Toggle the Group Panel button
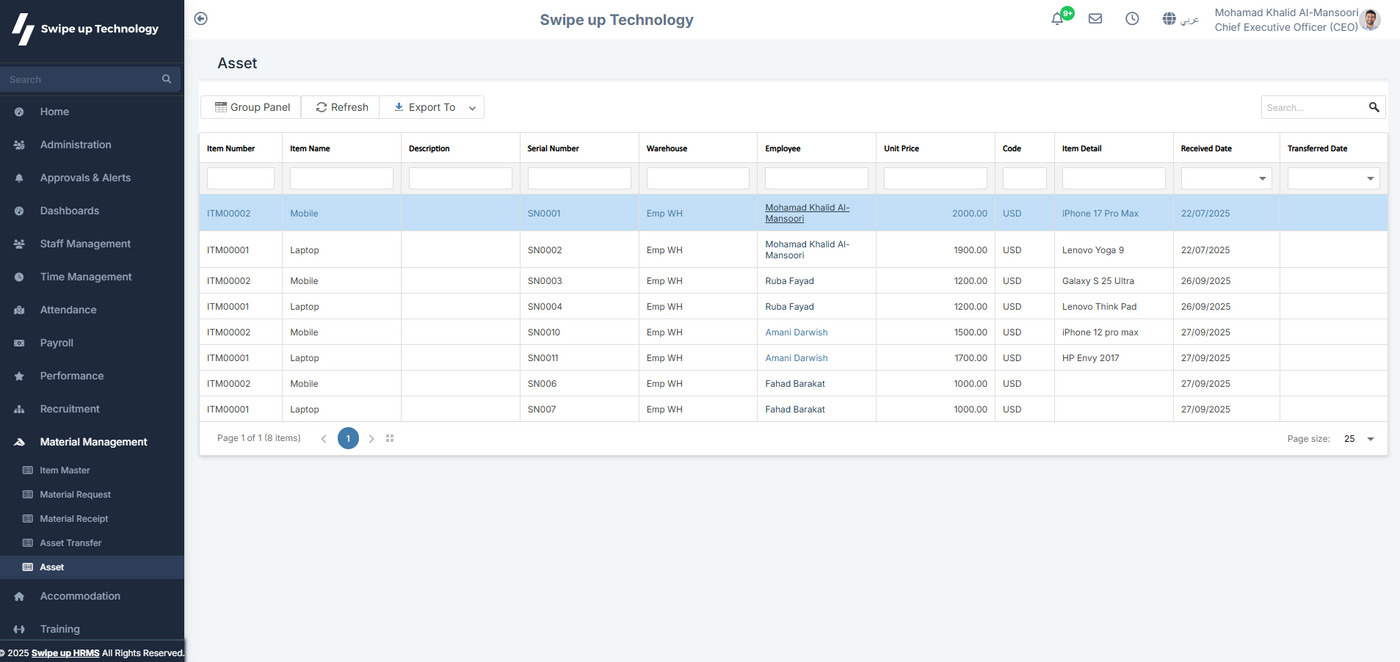The height and width of the screenshot is (662, 1400). click(x=251, y=107)
